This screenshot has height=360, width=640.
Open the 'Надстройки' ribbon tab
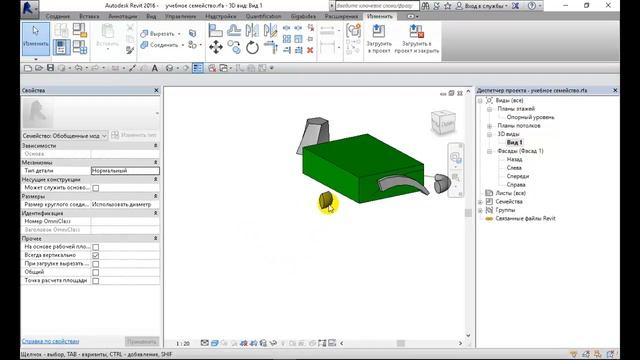221,16
